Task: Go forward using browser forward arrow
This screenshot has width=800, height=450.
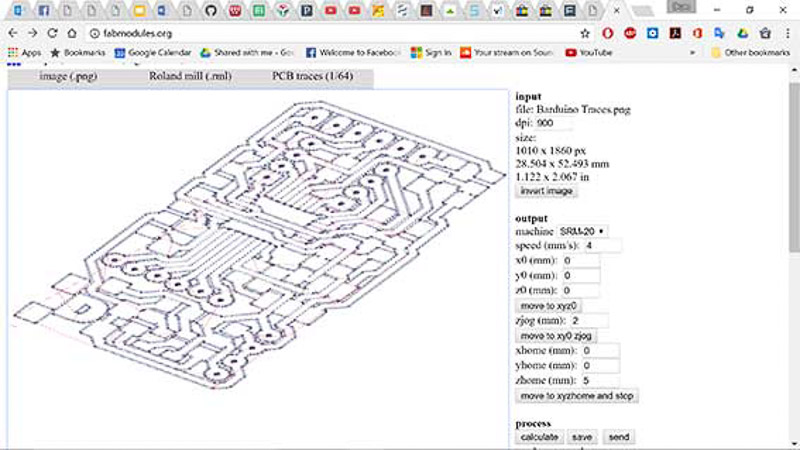Action: (33, 33)
